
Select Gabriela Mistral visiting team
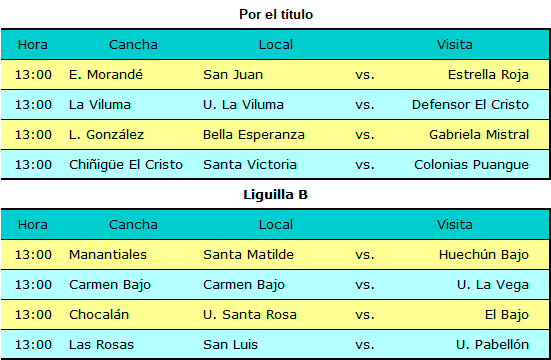click(479, 135)
